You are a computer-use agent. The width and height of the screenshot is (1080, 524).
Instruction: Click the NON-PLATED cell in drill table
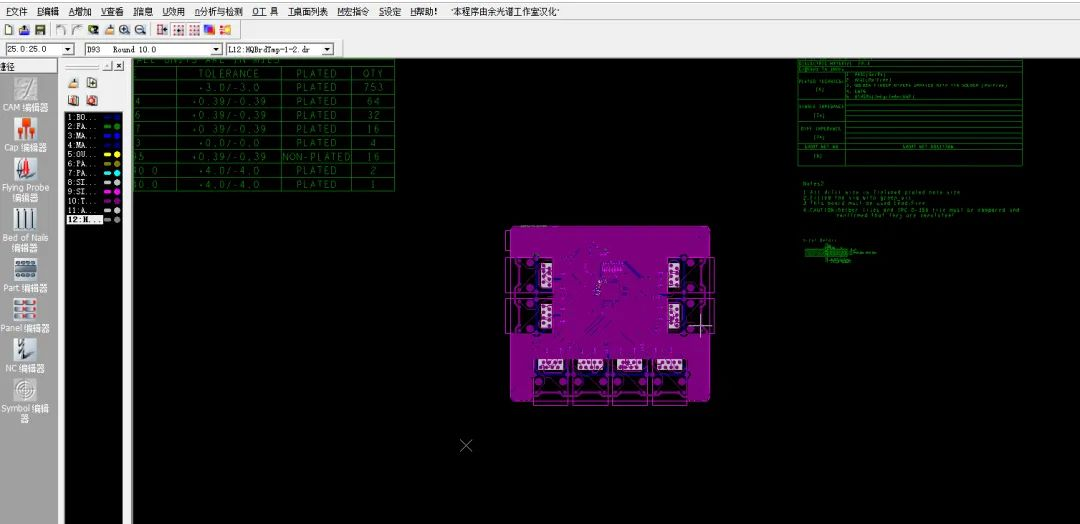pyautogui.click(x=317, y=157)
